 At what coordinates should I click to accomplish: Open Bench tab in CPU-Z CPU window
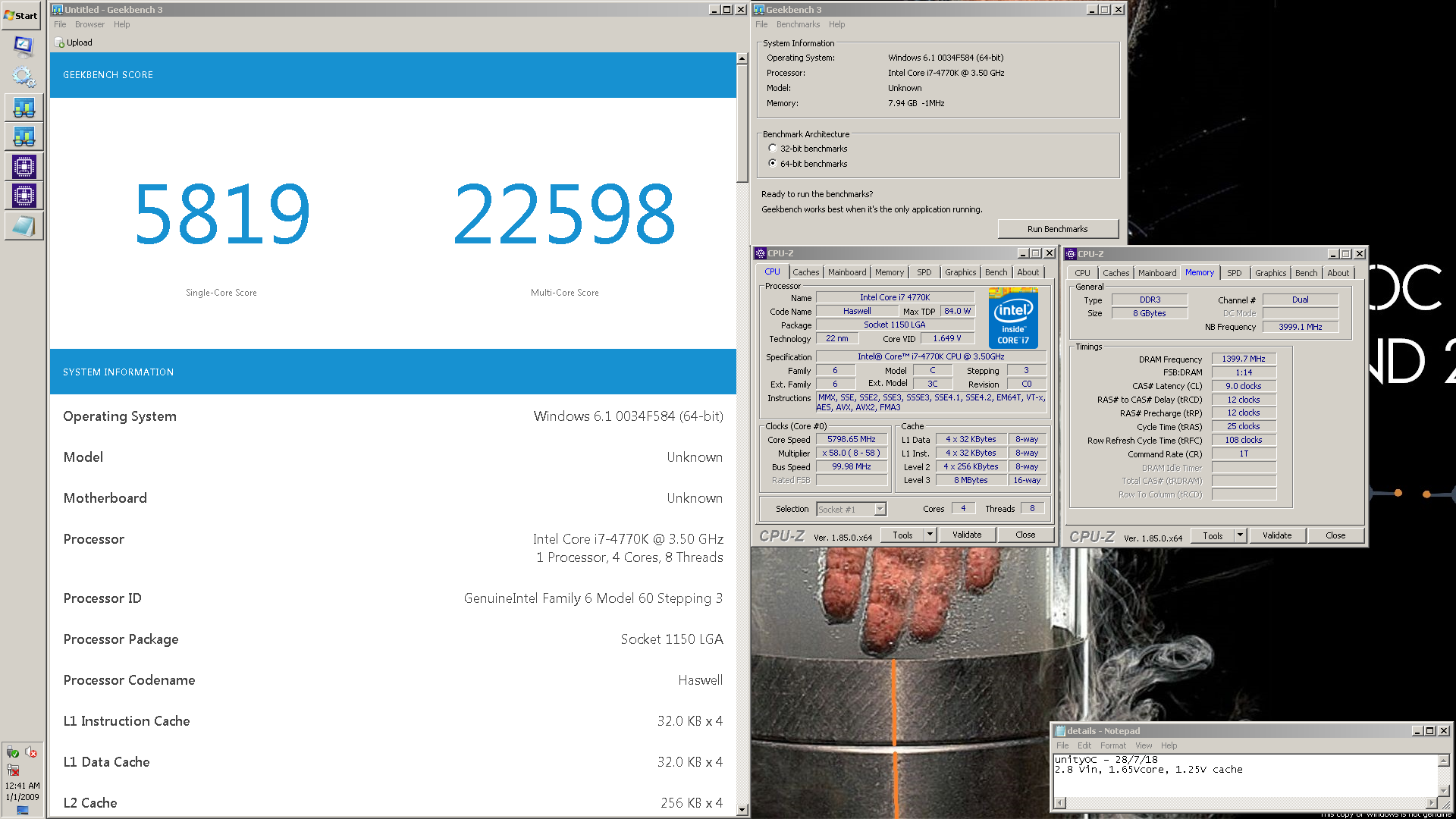tap(996, 272)
